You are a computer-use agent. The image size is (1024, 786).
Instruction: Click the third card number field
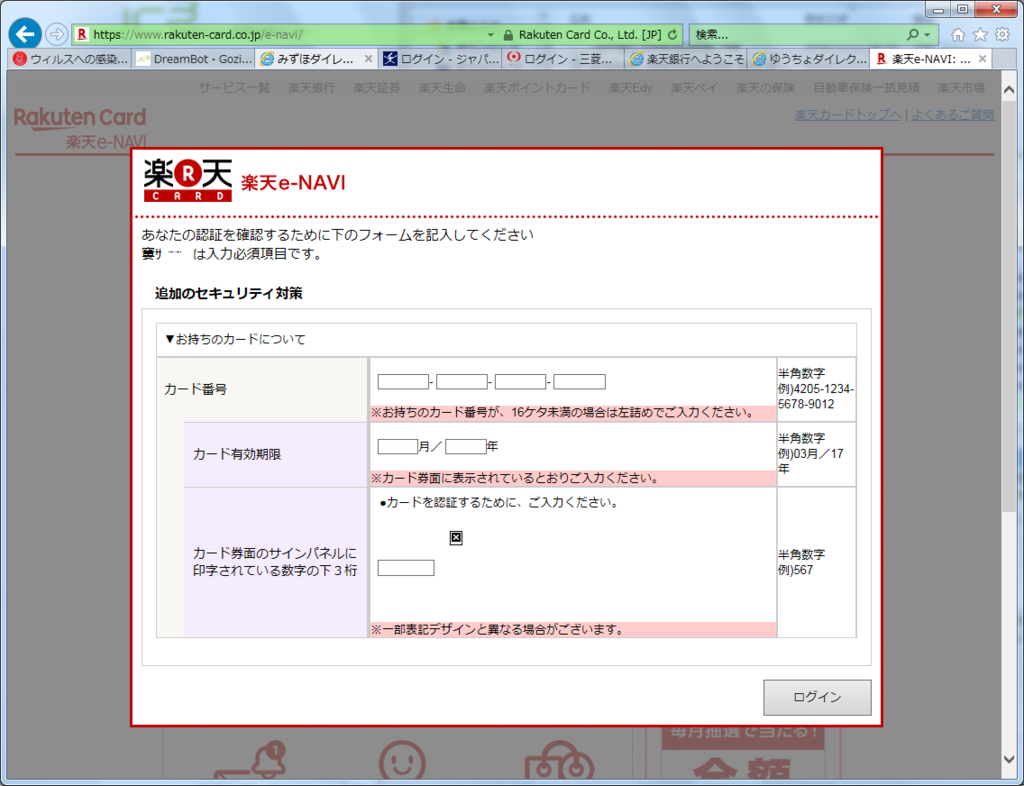[x=520, y=381]
